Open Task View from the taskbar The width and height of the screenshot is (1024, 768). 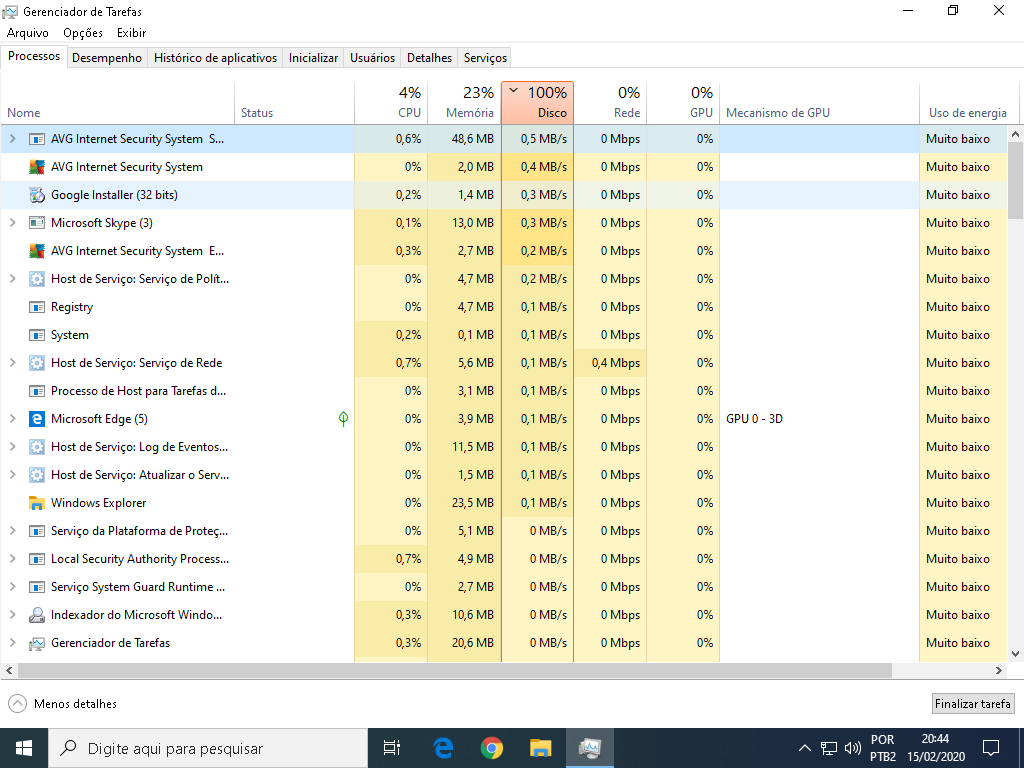(x=392, y=748)
